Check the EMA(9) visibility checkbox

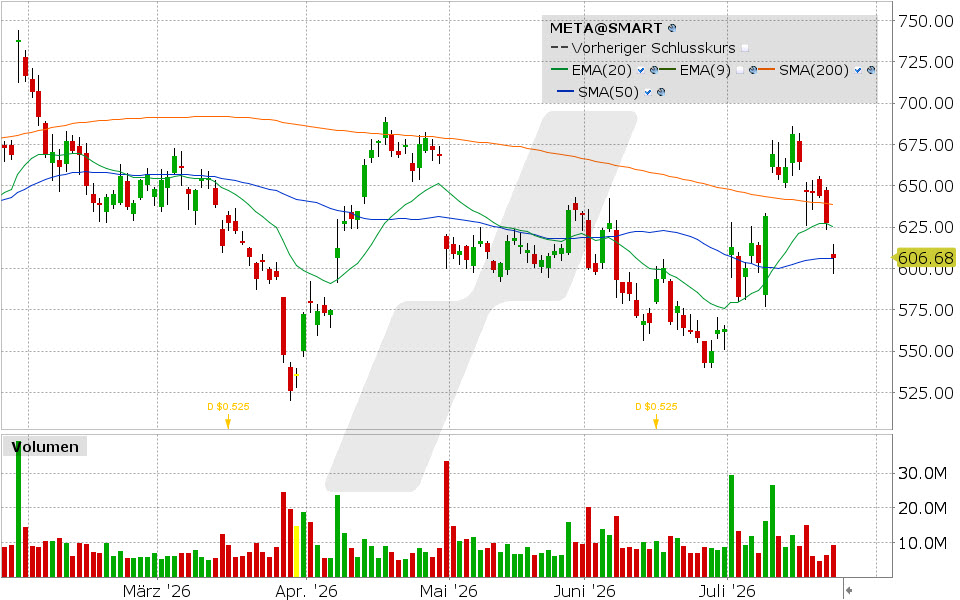click(x=740, y=70)
